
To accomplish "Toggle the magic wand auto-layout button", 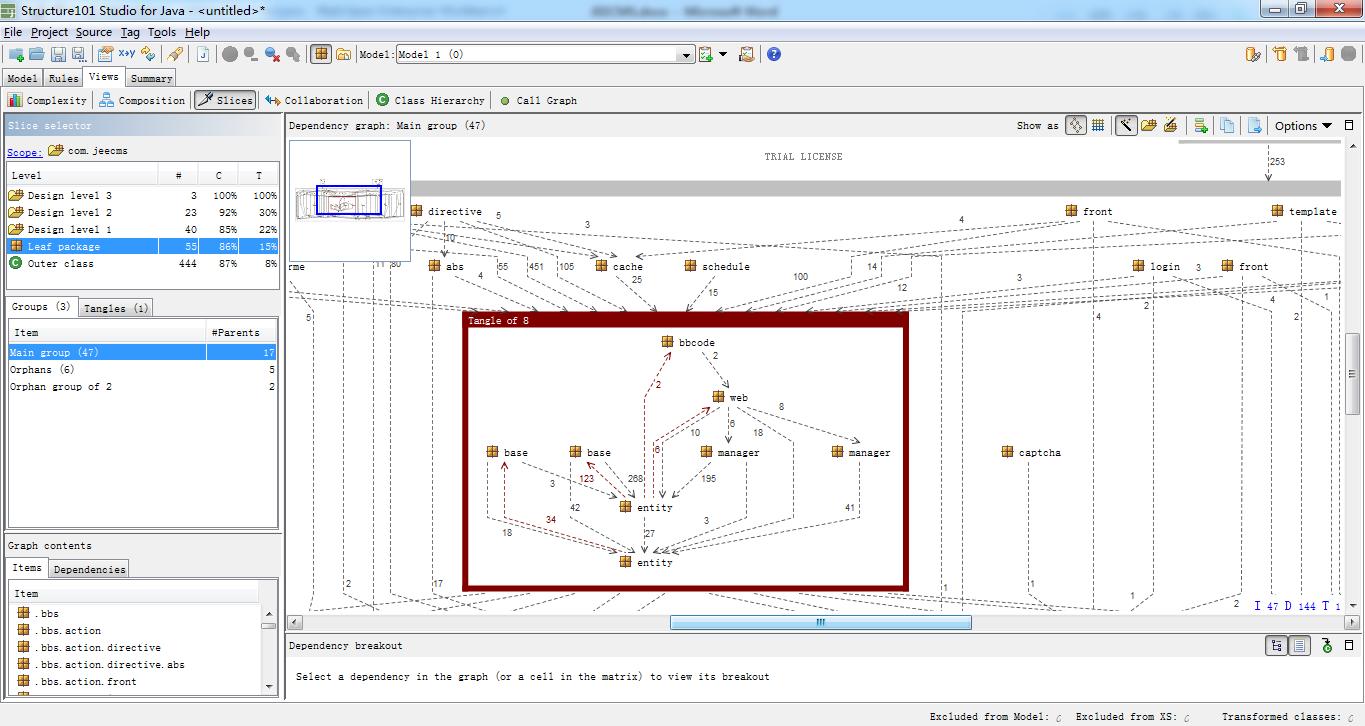I will (x=1126, y=126).
